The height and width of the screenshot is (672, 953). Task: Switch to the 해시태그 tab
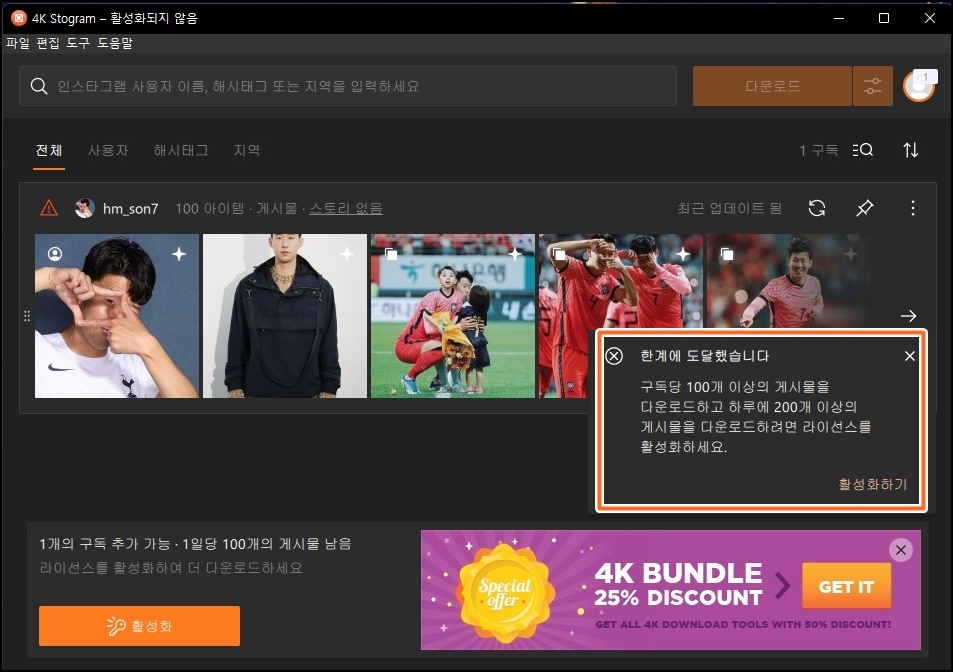click(181, 150)
